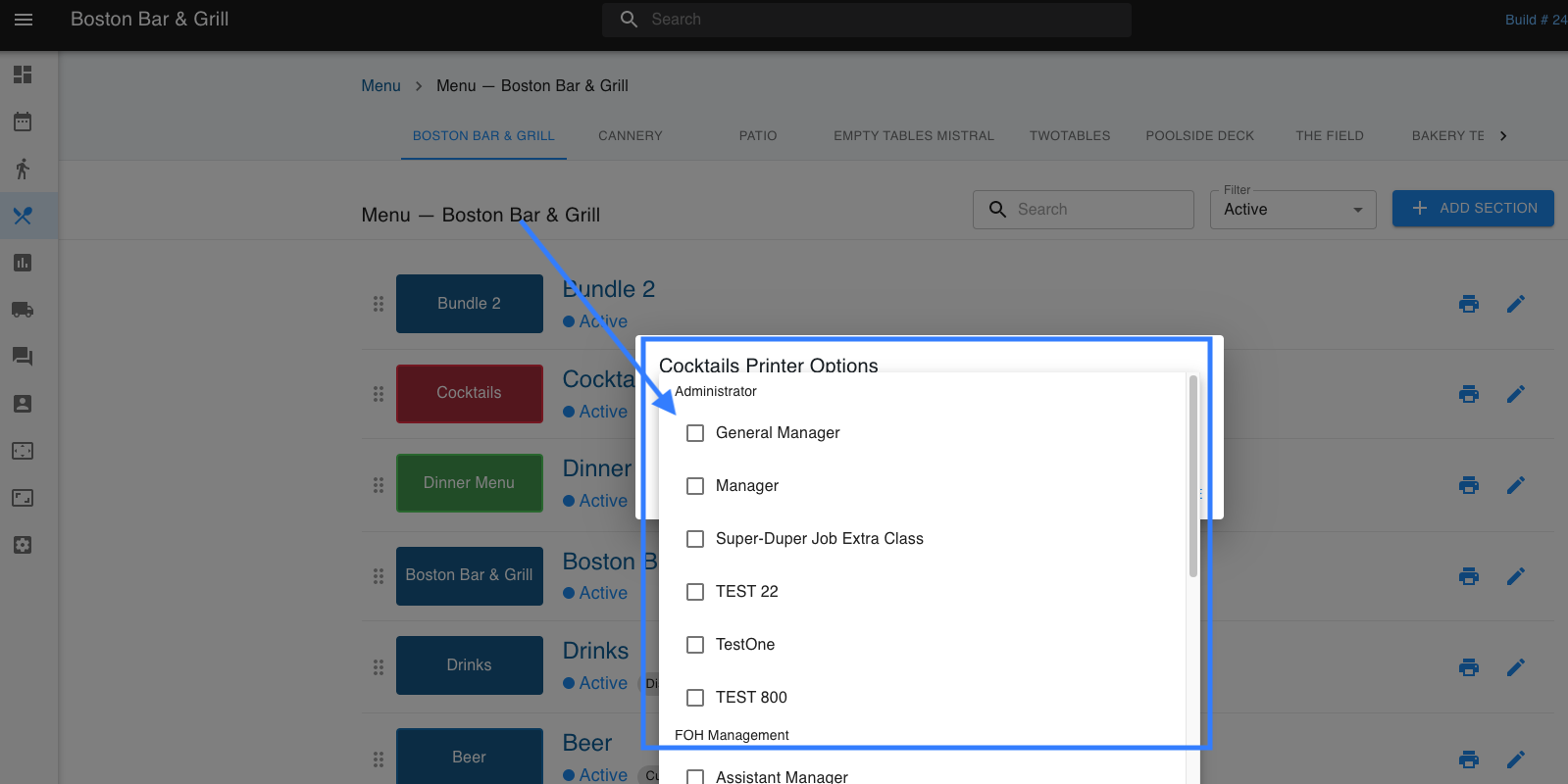Enable the TEST 800 checkbox

coord(695,698)
